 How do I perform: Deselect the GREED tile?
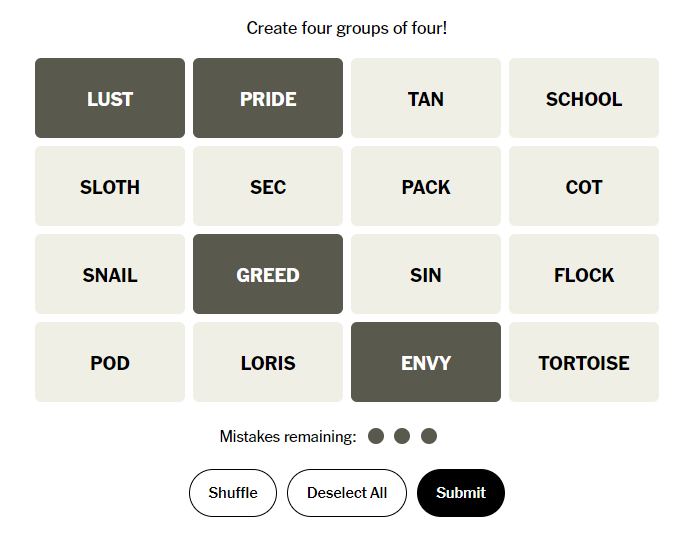coord(268,274)
